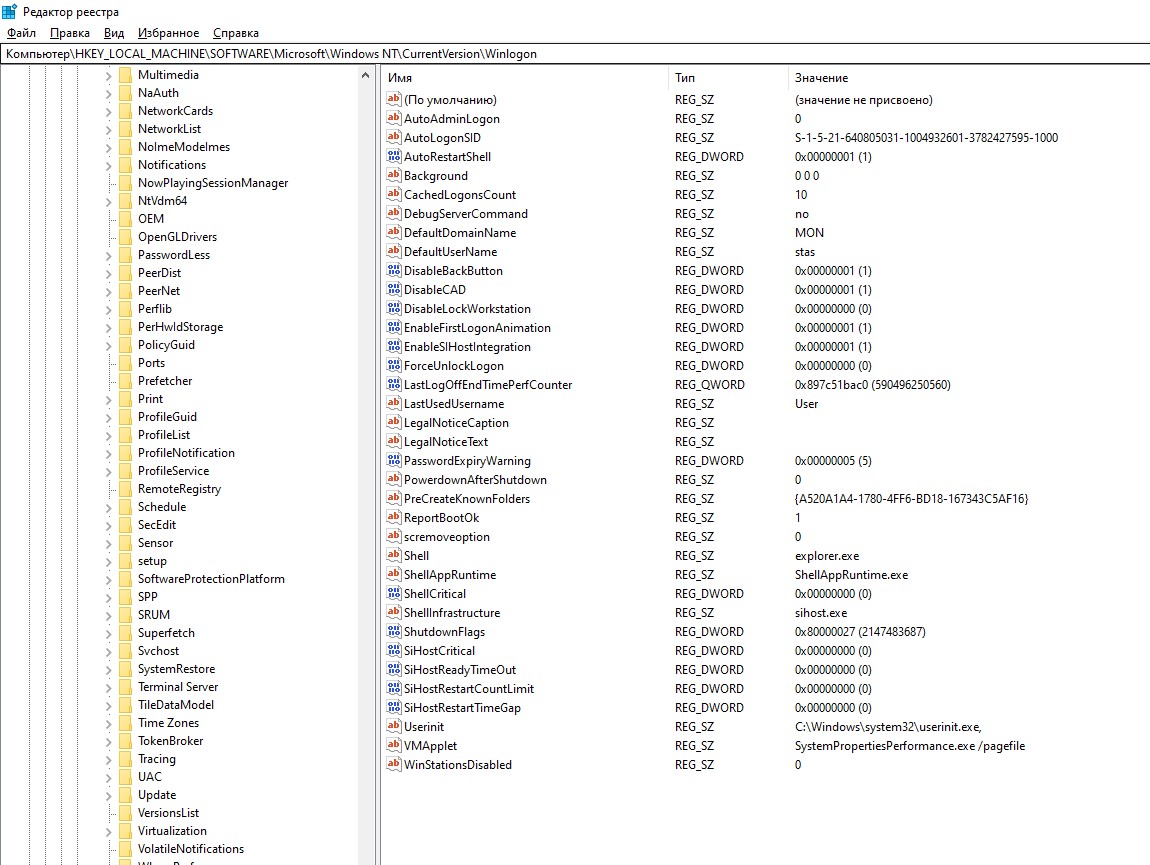Click the VMApplet string icon
The image size is (1150, 865).
[x=394, y=745]
